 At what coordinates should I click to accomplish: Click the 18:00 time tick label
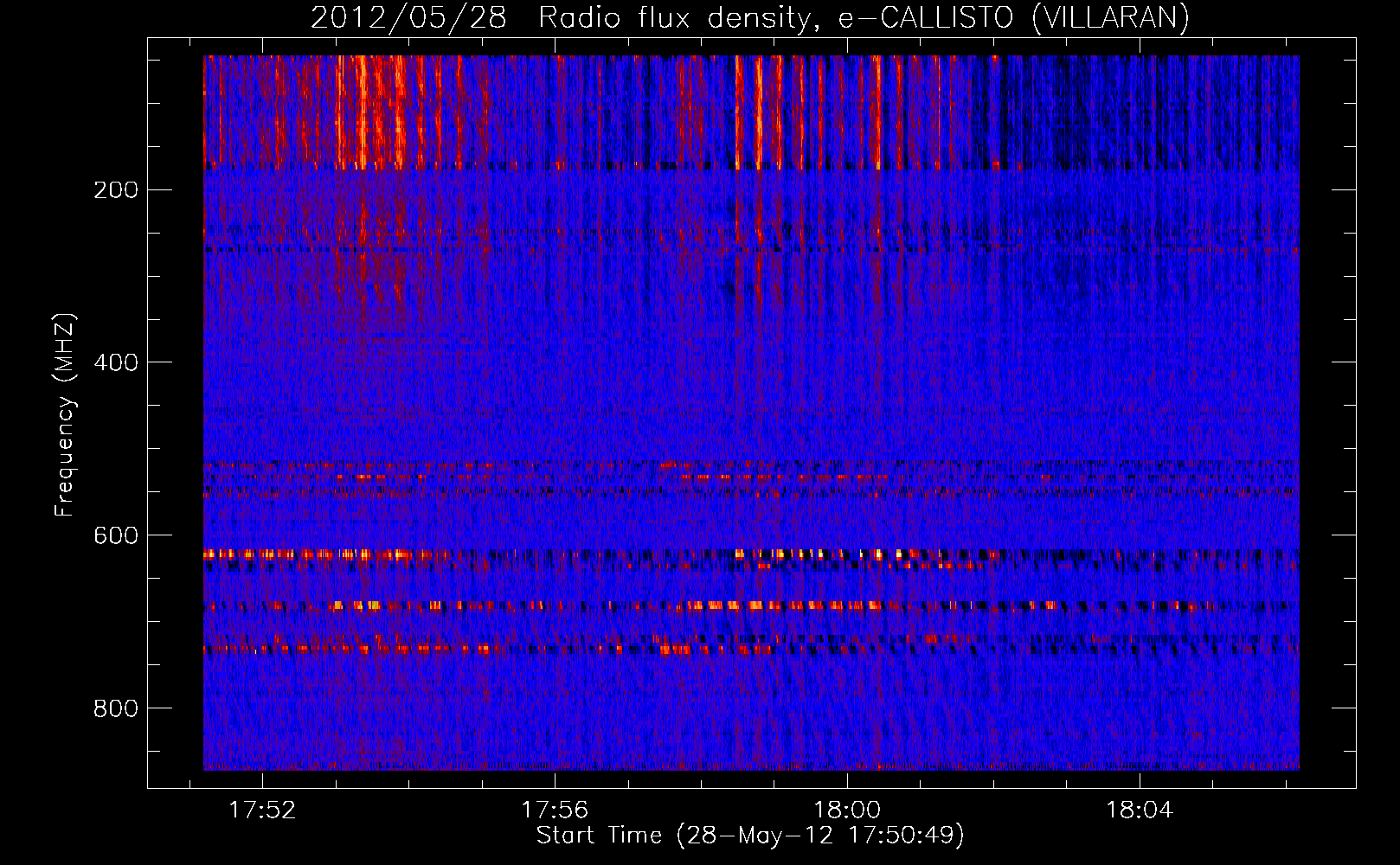tap(847, 811)
